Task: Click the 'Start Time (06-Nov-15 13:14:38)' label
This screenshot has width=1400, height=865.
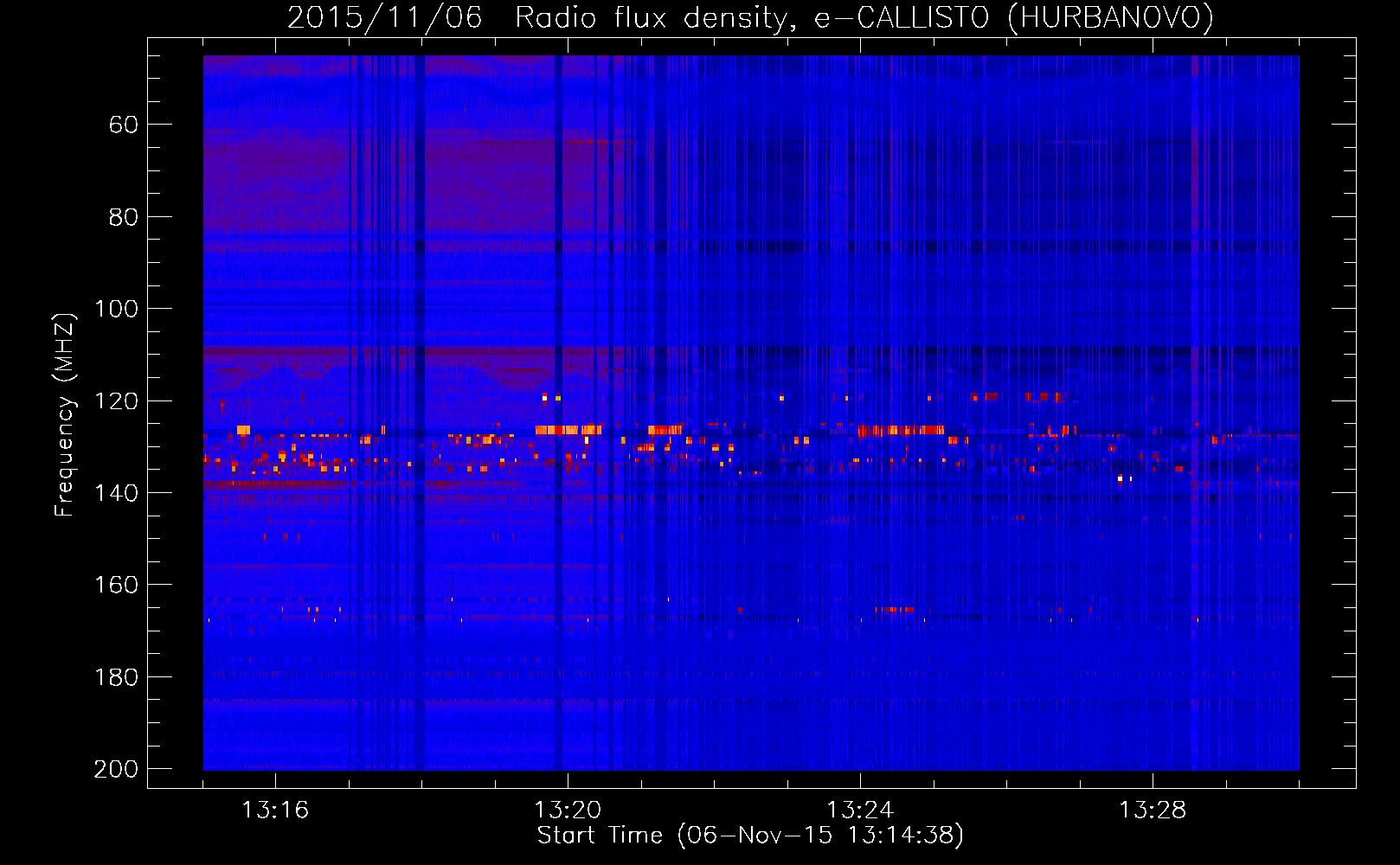Action: 750,835
